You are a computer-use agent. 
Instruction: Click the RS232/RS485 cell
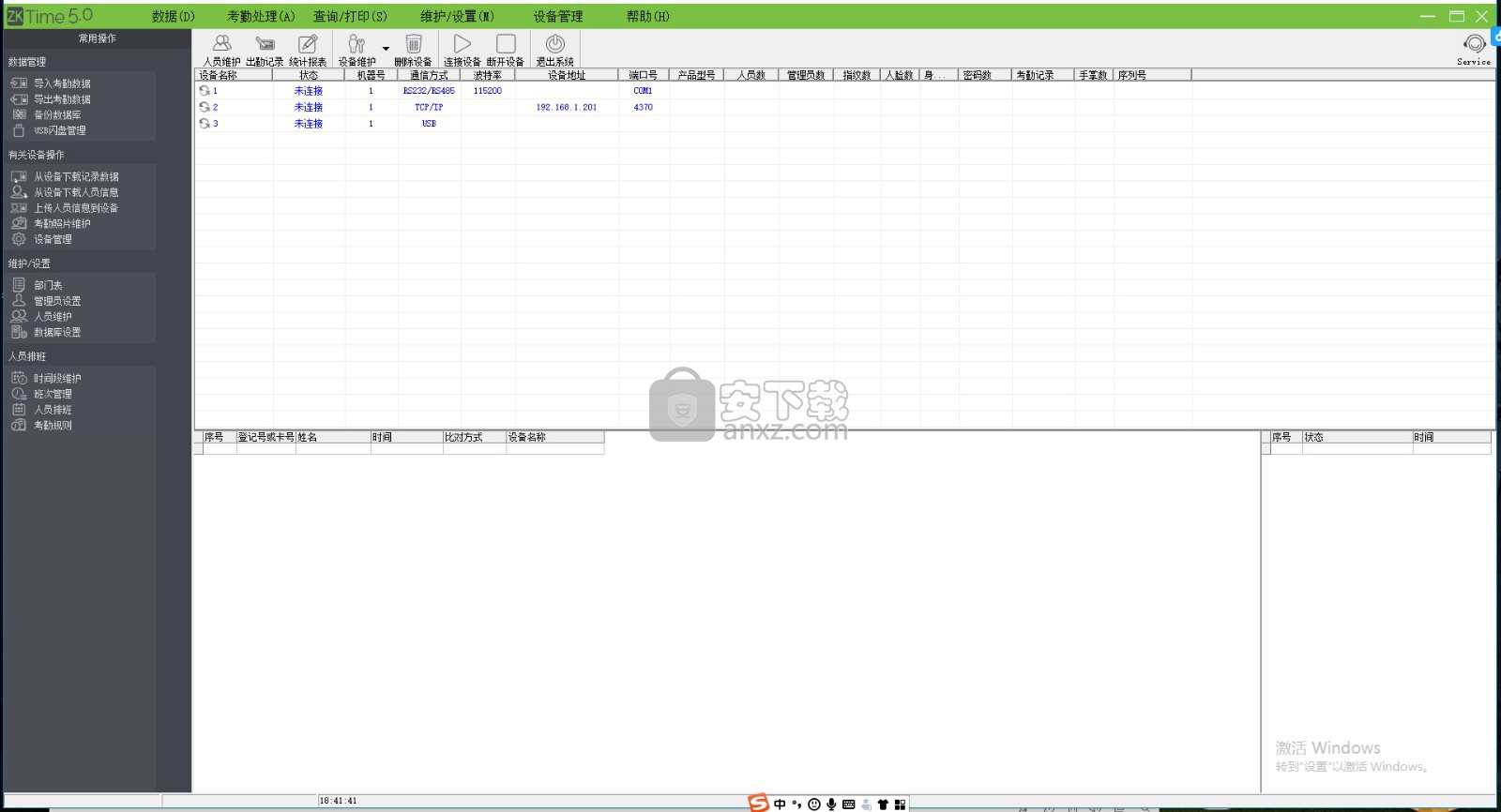tap(429, 91)
